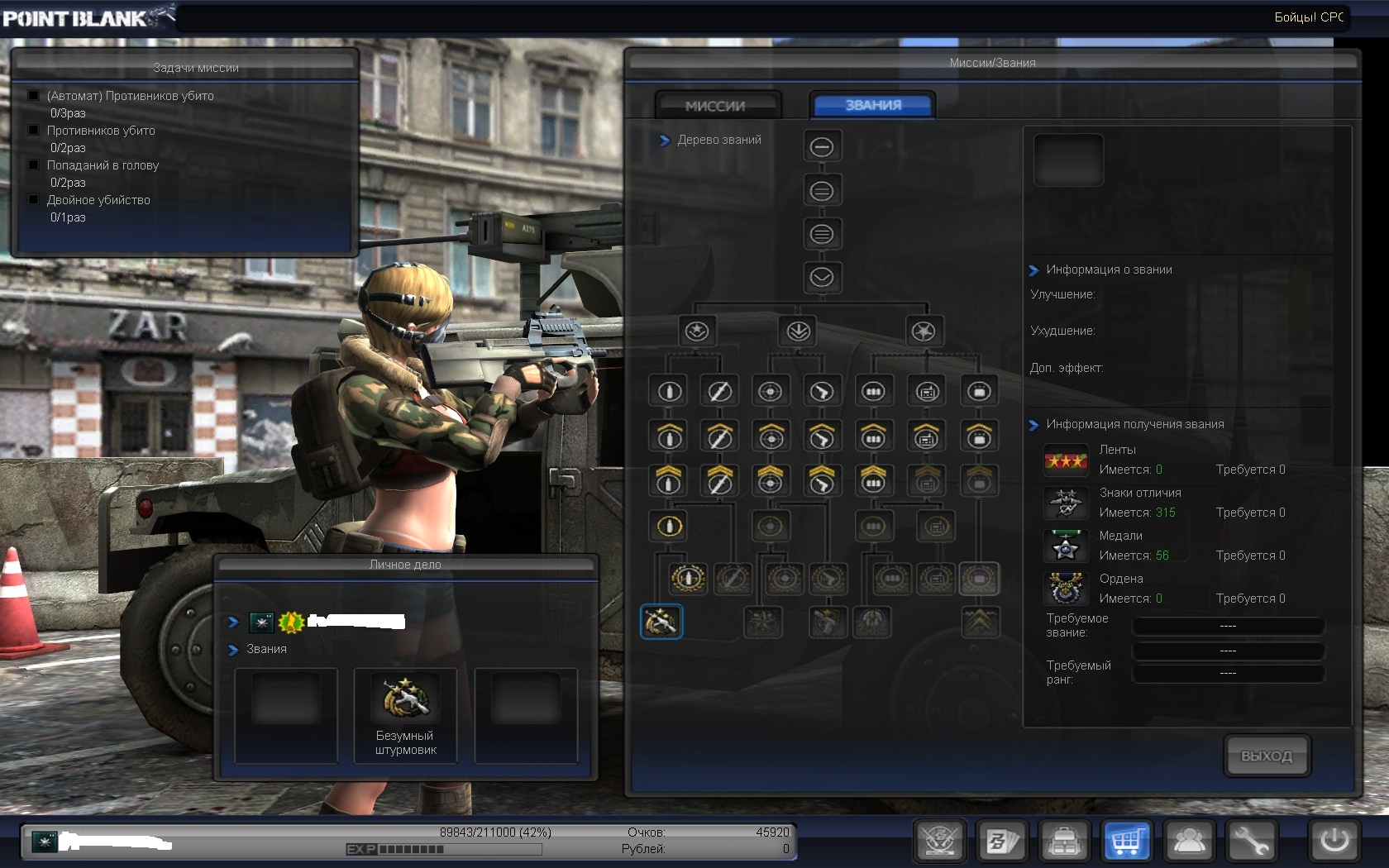Image resolution: width=1389 pixels, height=868 pixels.
Task: Select the star-with-chevron branch node
Action: pyautogui.click(x=697, y=331)
